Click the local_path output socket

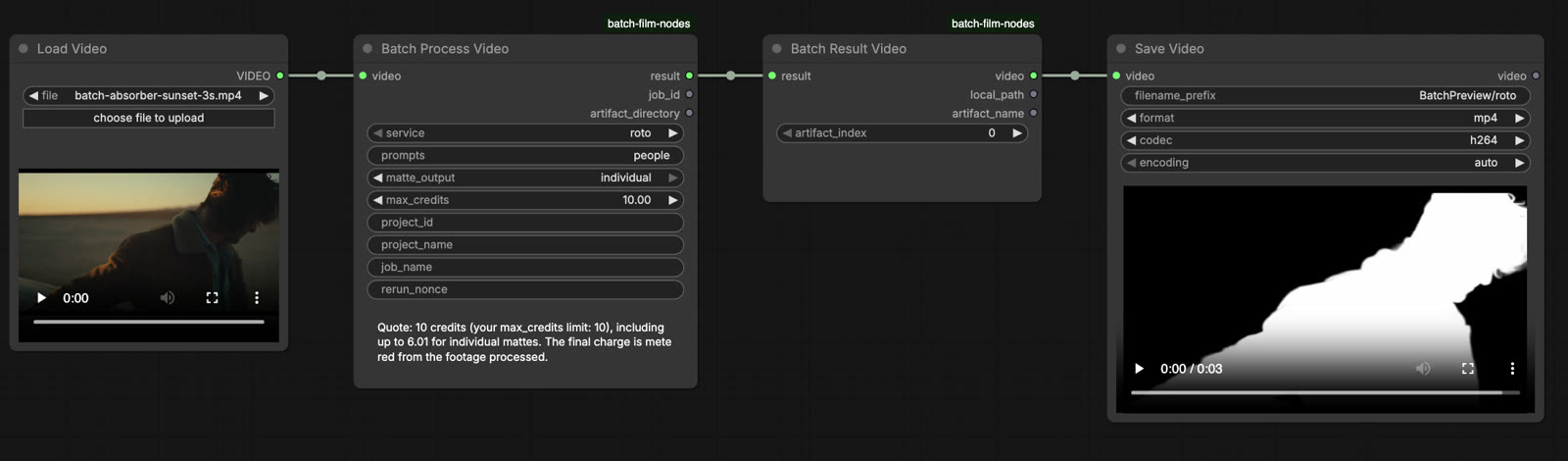pos(1034,94)
